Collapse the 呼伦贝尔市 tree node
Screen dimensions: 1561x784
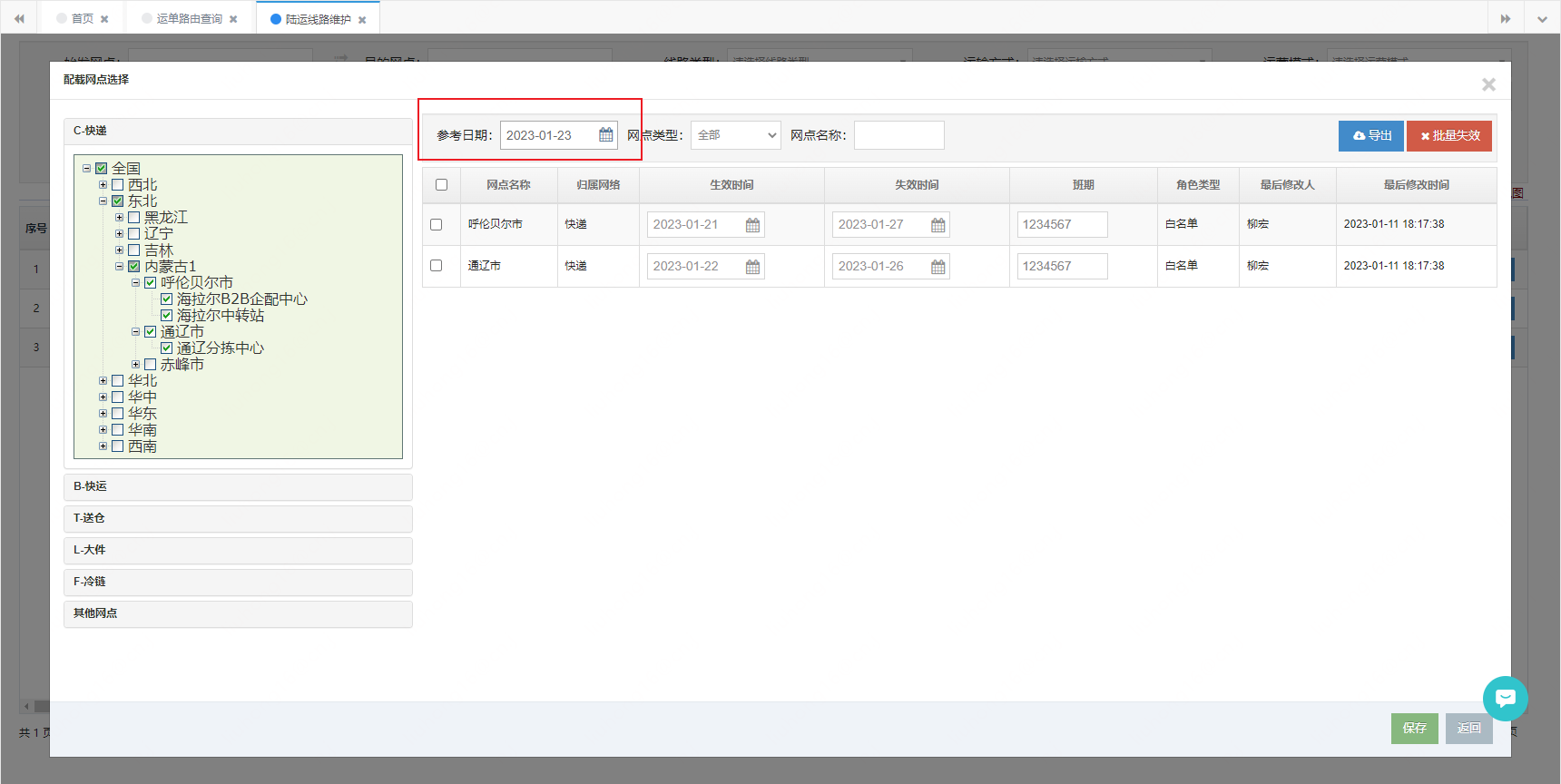point(135,283)
